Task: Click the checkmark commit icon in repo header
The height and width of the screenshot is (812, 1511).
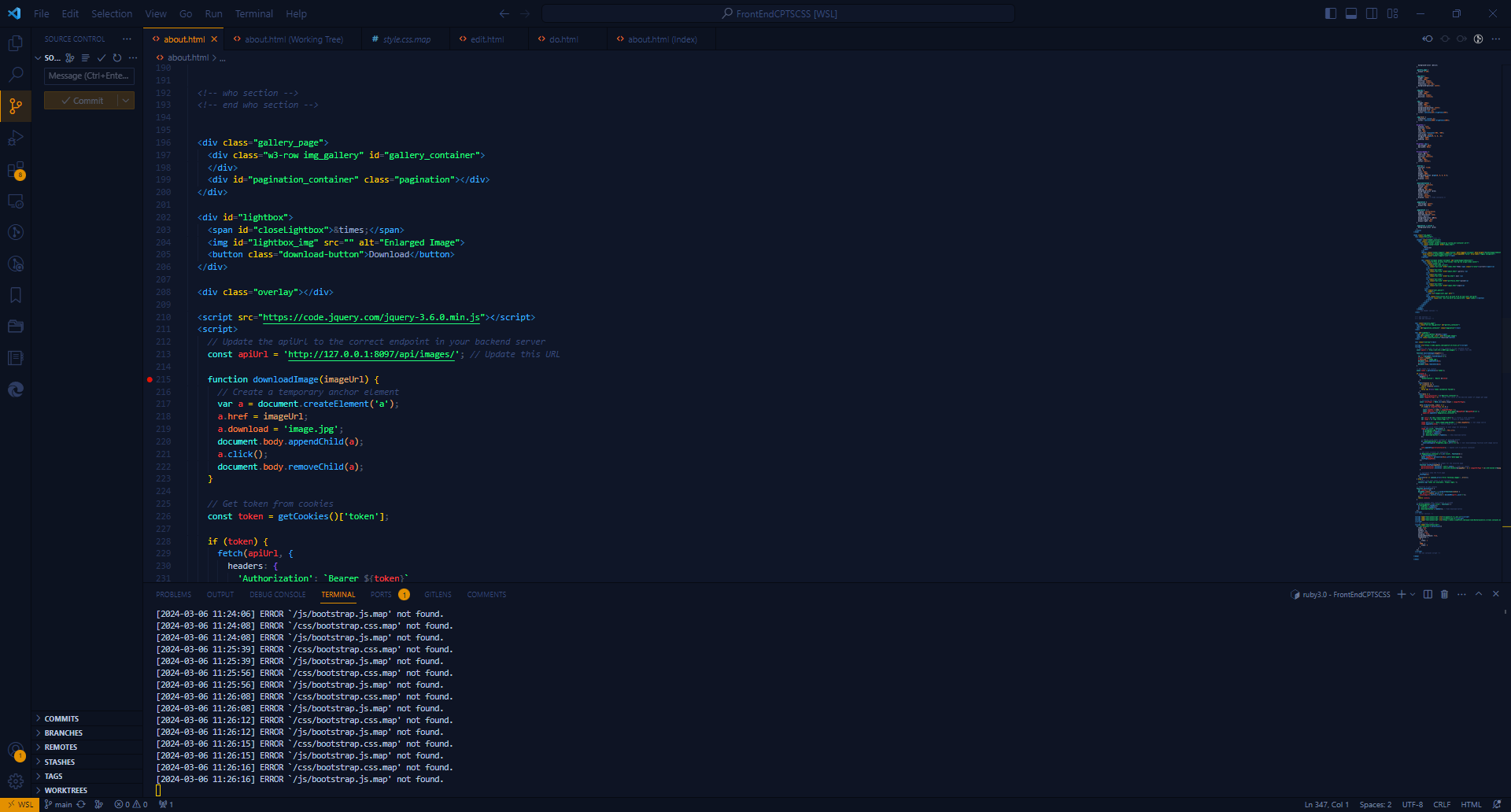Action: click(x=102, y=57)
